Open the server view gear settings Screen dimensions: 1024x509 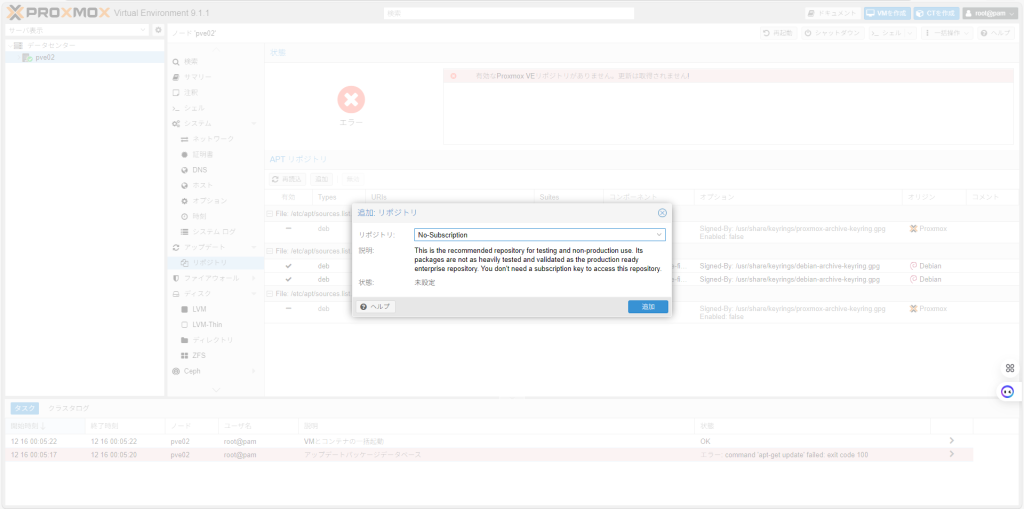tap(158, 30)
